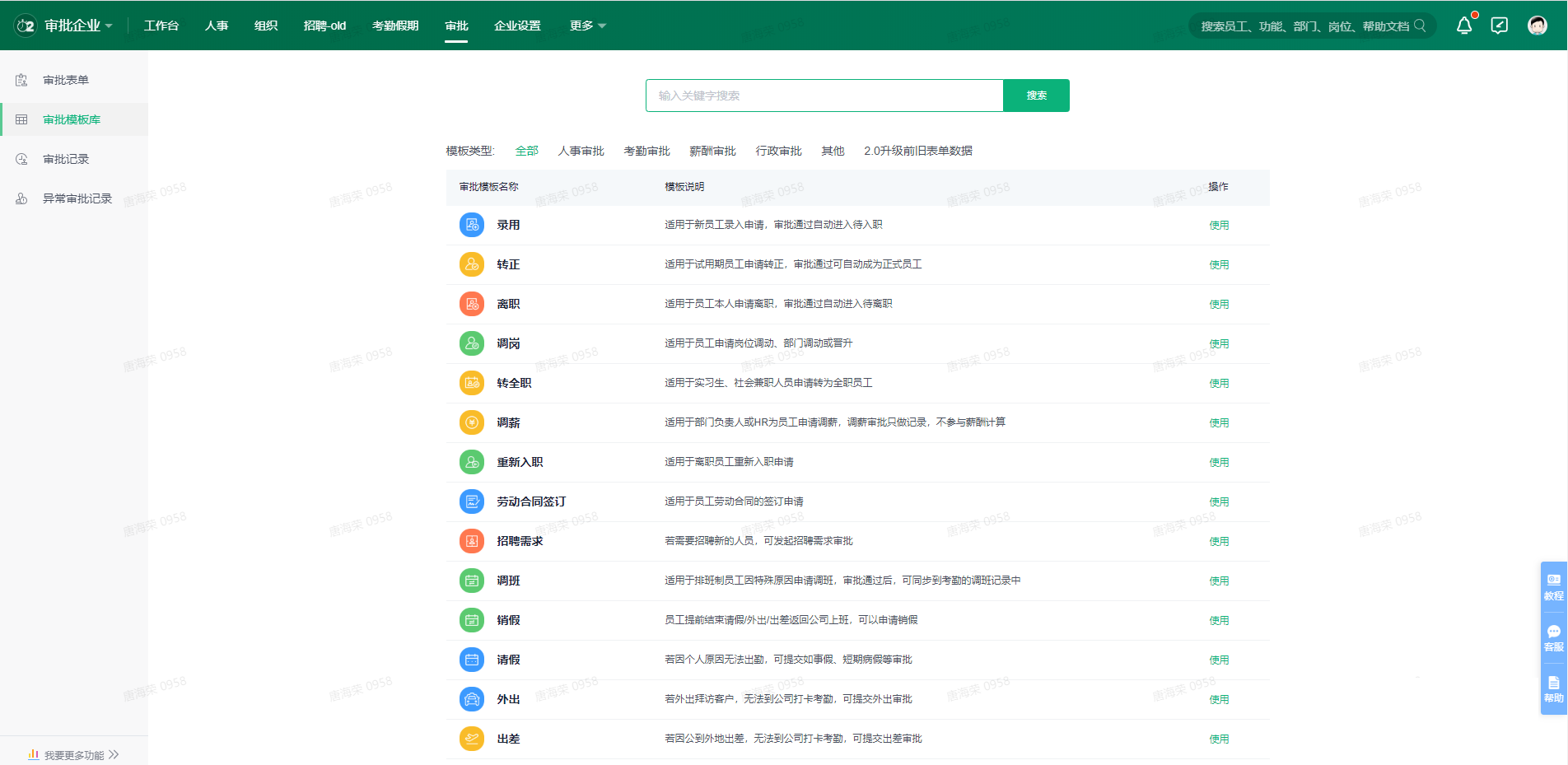The height and width of the screenshot is (765, 1568).
Task: Click the company logo icon
Action: (26, 26)
